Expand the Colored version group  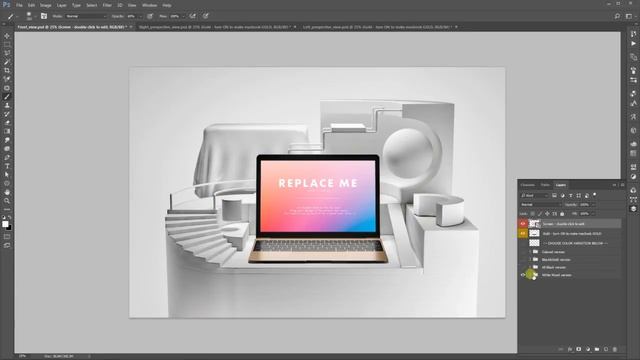coord(530,252)
